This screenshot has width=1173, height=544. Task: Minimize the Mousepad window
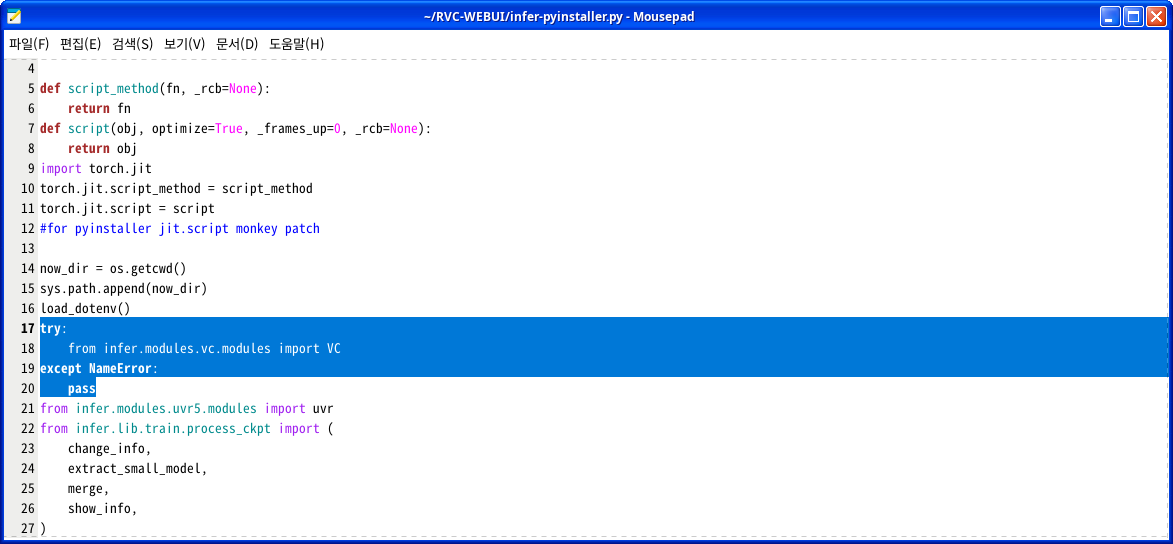point(1109,16)
